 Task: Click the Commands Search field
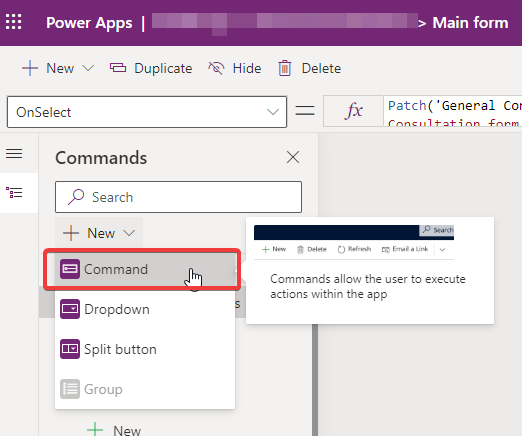click(178, 197)
